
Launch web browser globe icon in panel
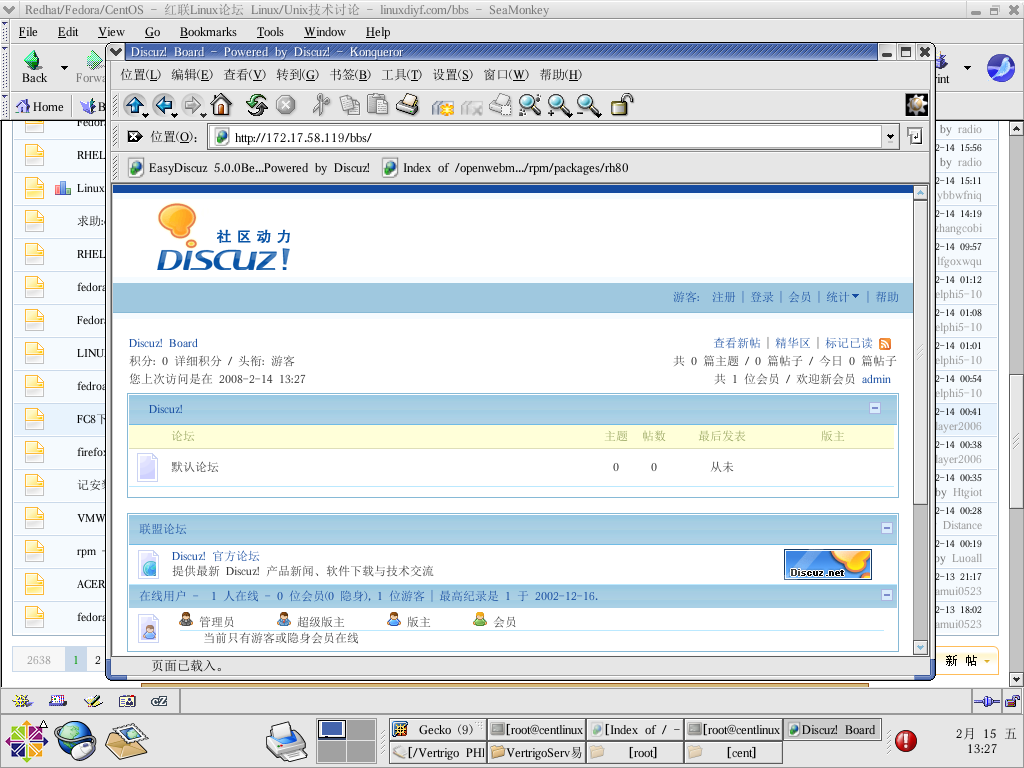[x=75, y=740]
